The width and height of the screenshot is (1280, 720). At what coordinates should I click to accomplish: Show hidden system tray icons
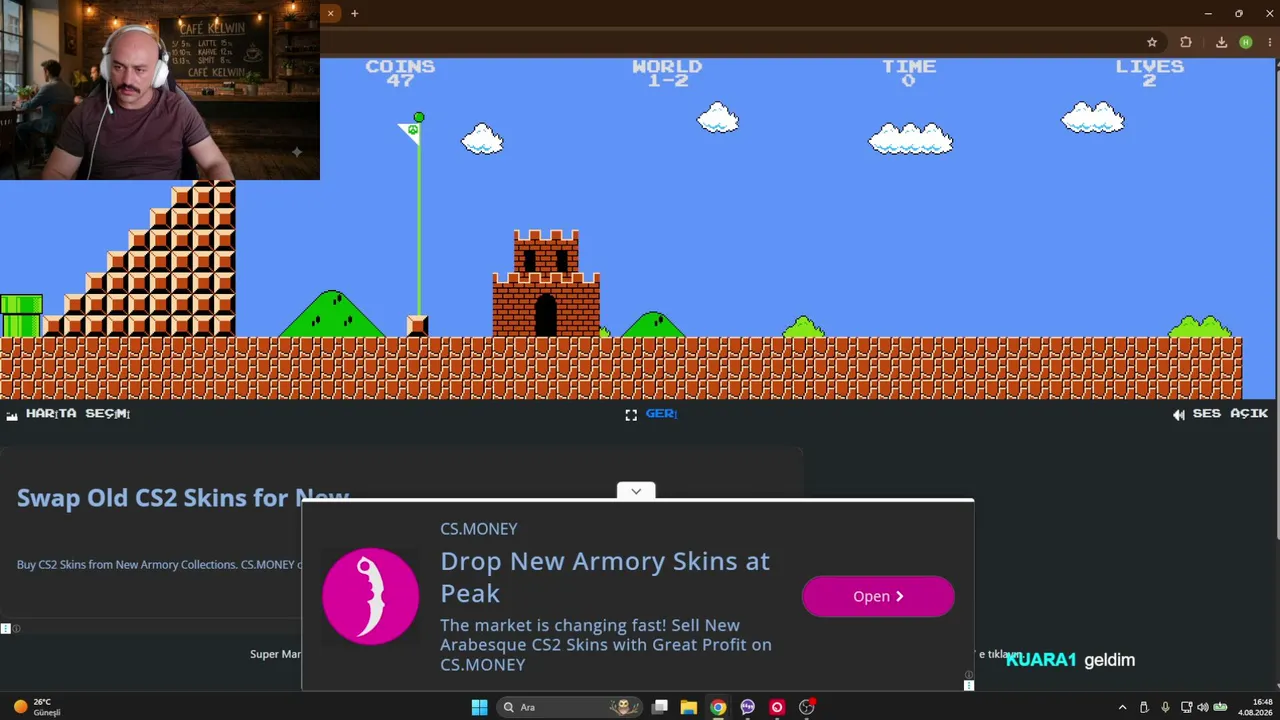pos(1122,707)
